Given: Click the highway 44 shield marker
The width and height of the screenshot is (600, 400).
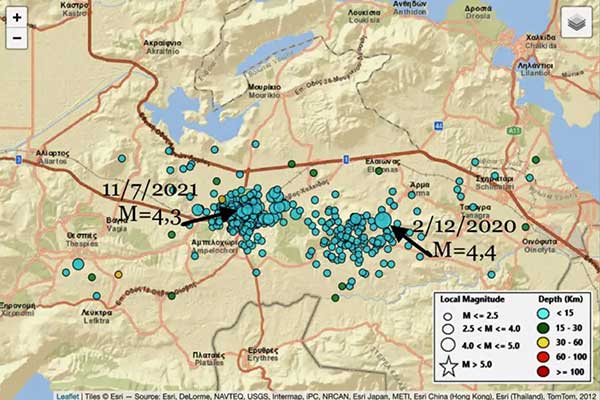Looking at the screenshot, I should click(x=440, y=126).
